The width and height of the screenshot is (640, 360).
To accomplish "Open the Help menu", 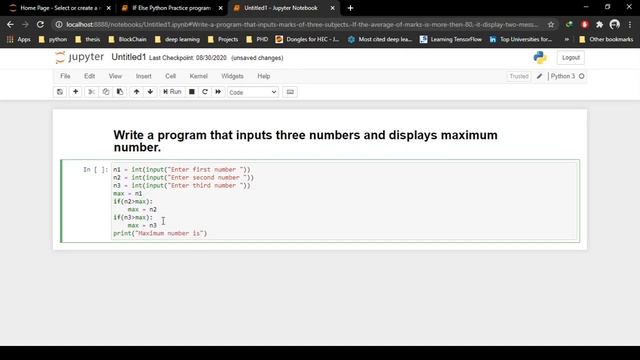I will point(264,76).
